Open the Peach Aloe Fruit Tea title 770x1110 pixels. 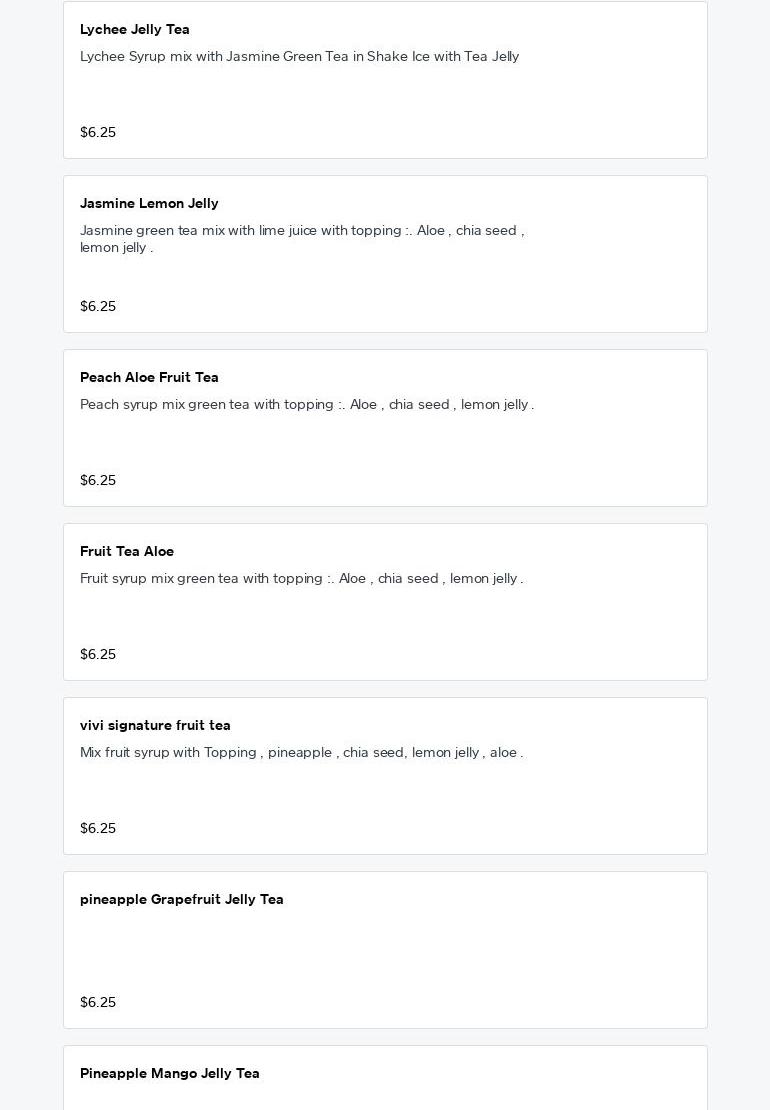(149, 378)
